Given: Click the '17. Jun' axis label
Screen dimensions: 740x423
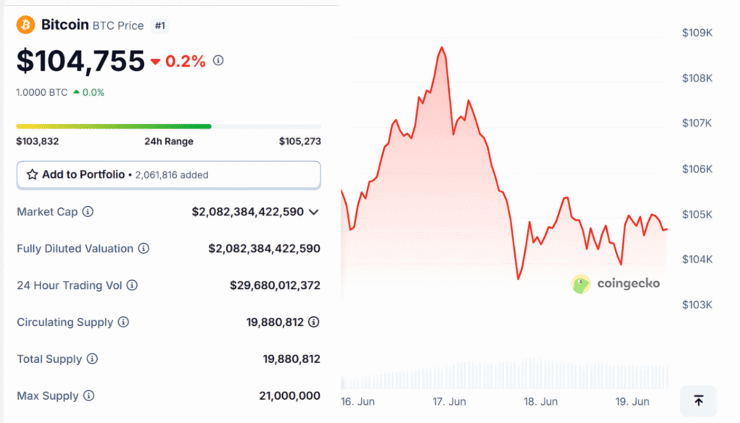Looking at the screenshot, I should coord(449,402).
